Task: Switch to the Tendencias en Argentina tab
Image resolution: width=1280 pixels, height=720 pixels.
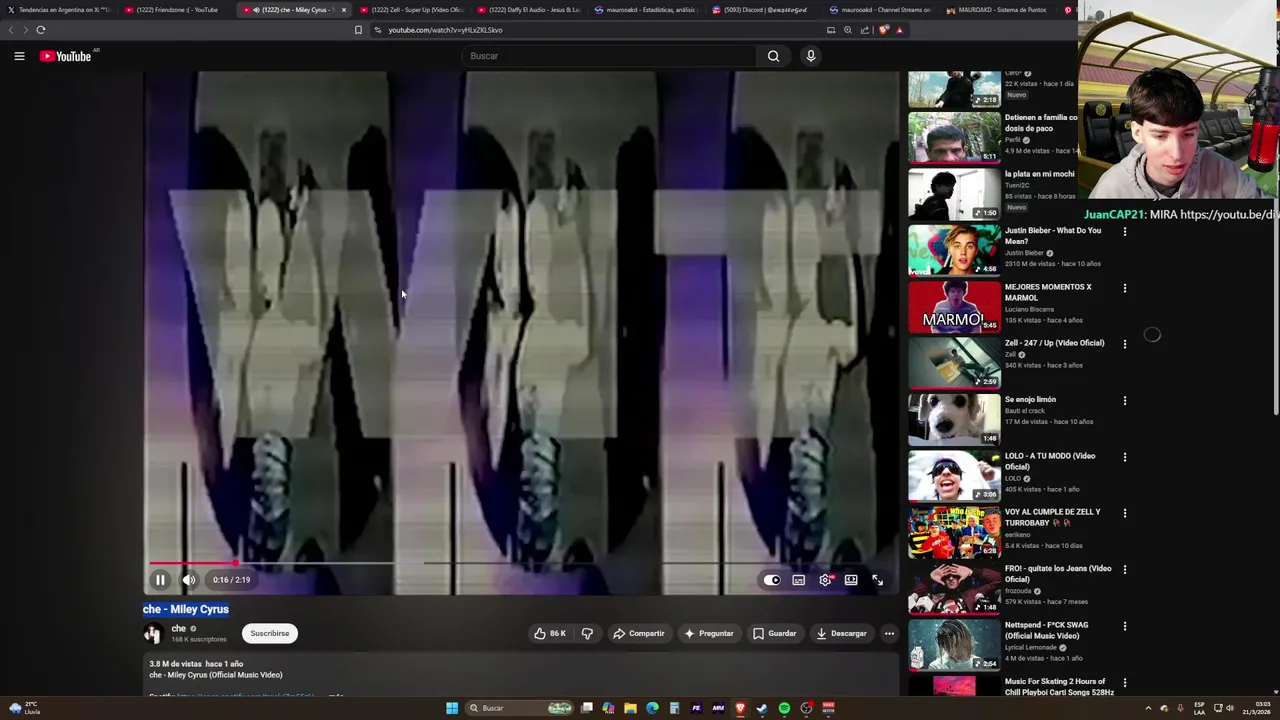Action: coord(58,10)
